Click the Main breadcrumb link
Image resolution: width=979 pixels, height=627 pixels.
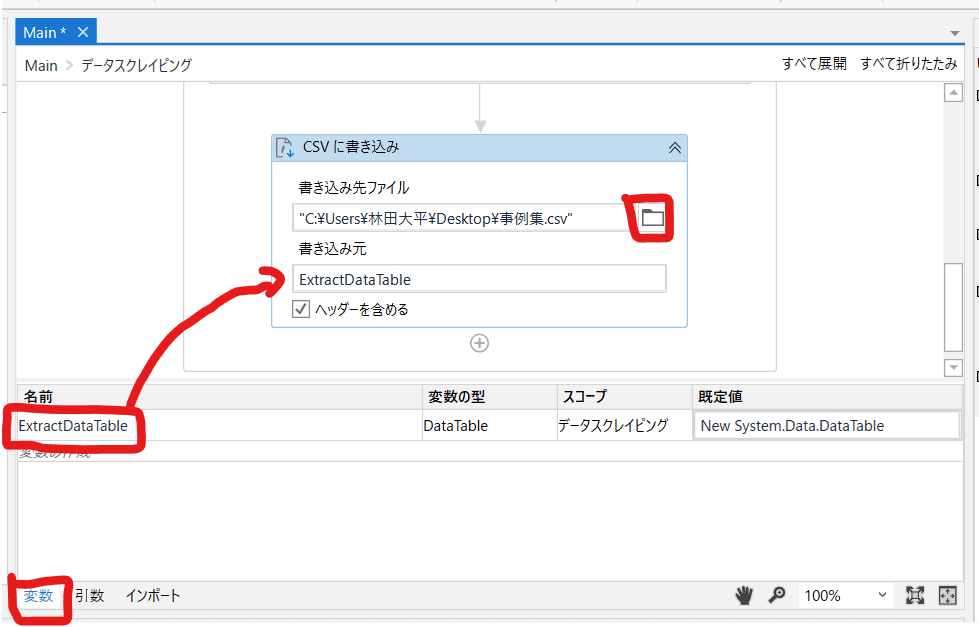[x=41, y=65]
